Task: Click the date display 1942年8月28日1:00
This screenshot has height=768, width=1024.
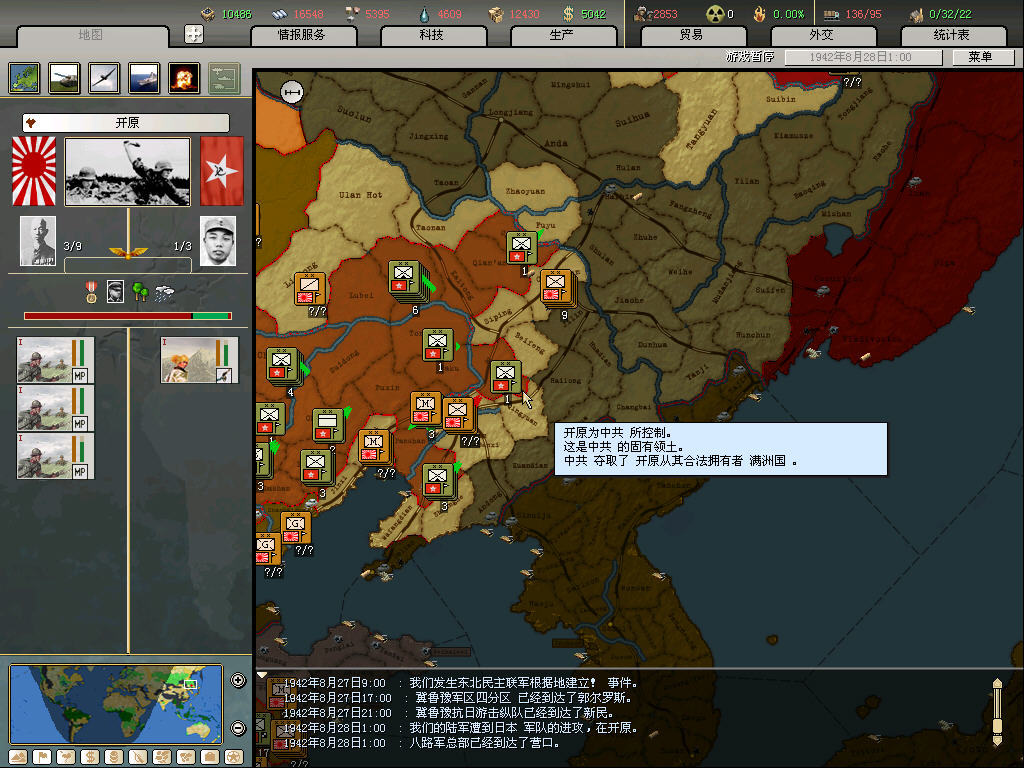Action: point(863,57)
